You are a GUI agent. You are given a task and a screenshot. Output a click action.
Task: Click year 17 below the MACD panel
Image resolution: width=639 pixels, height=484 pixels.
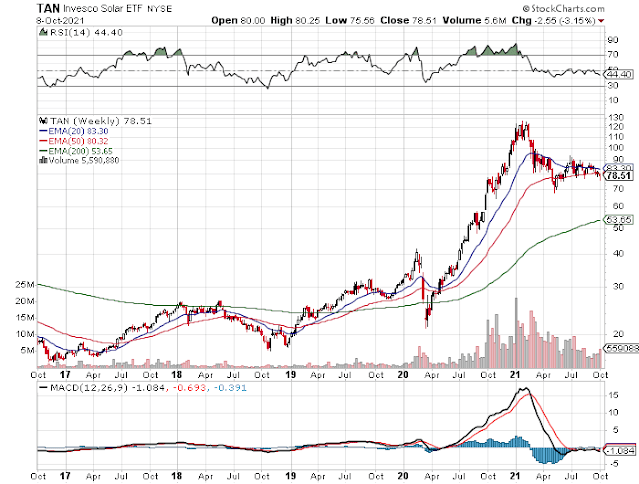pyautogui.click(x=65, y=475)
